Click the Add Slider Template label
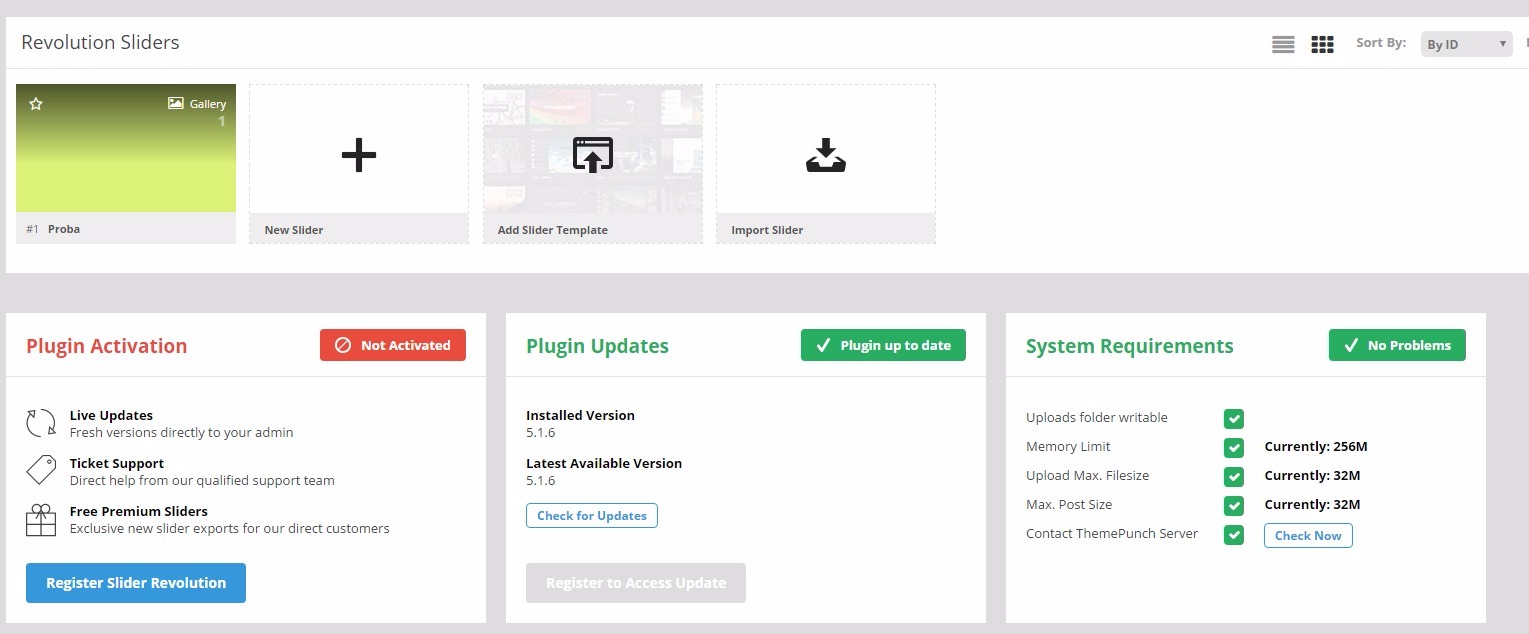 (x=553, y=230)
